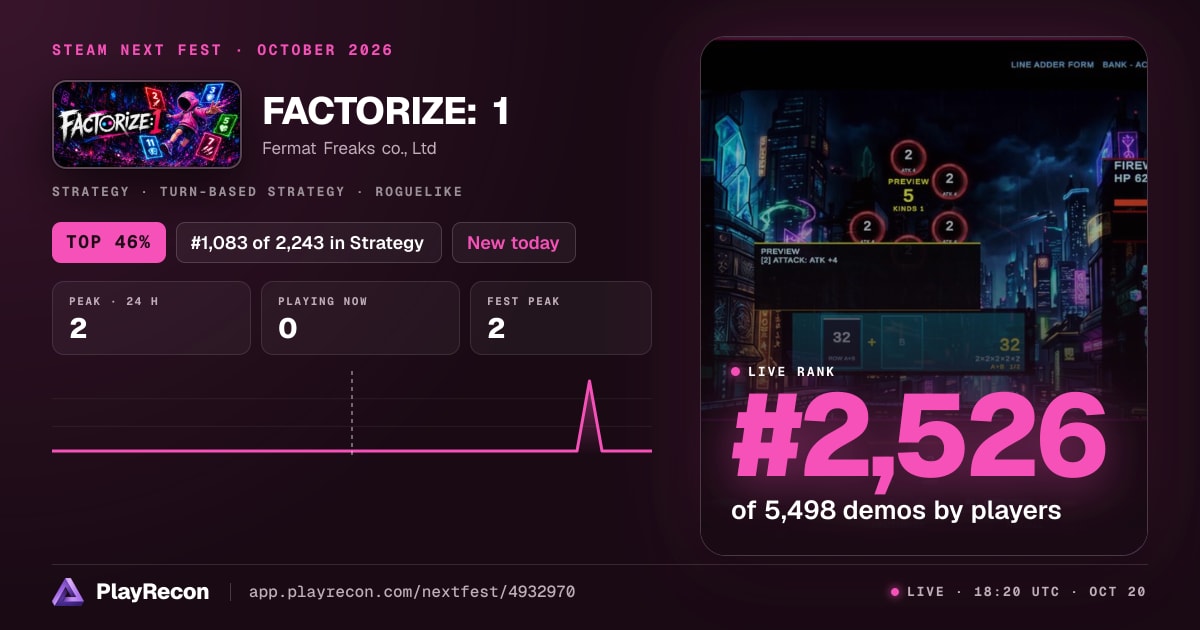Click the PREVIEW [2] ATTACK: ATK +4 panel
The image size is (1200, 630).
(x=866, y=274)
